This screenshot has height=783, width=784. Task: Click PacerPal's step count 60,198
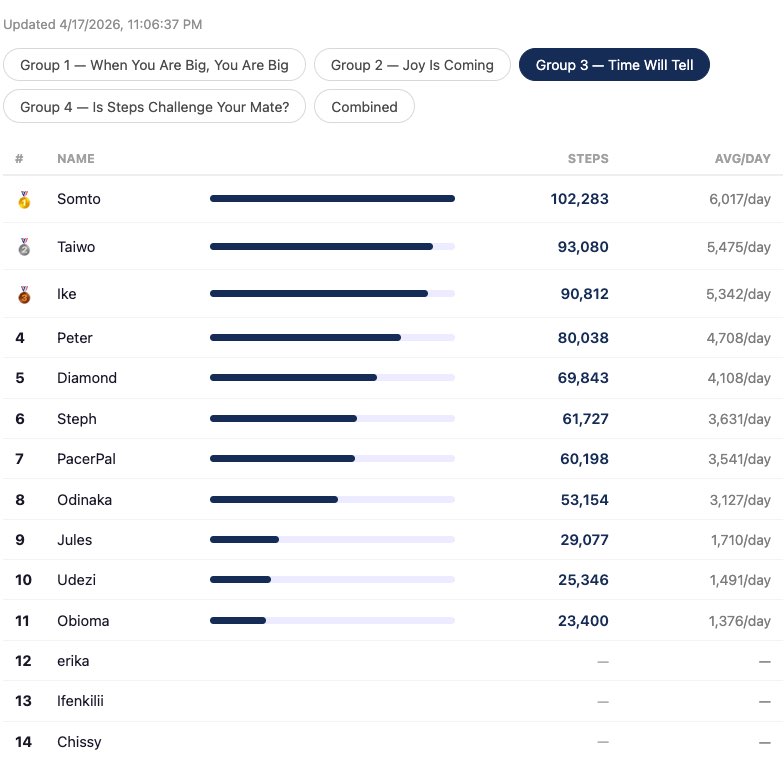(x=584, y=459)
